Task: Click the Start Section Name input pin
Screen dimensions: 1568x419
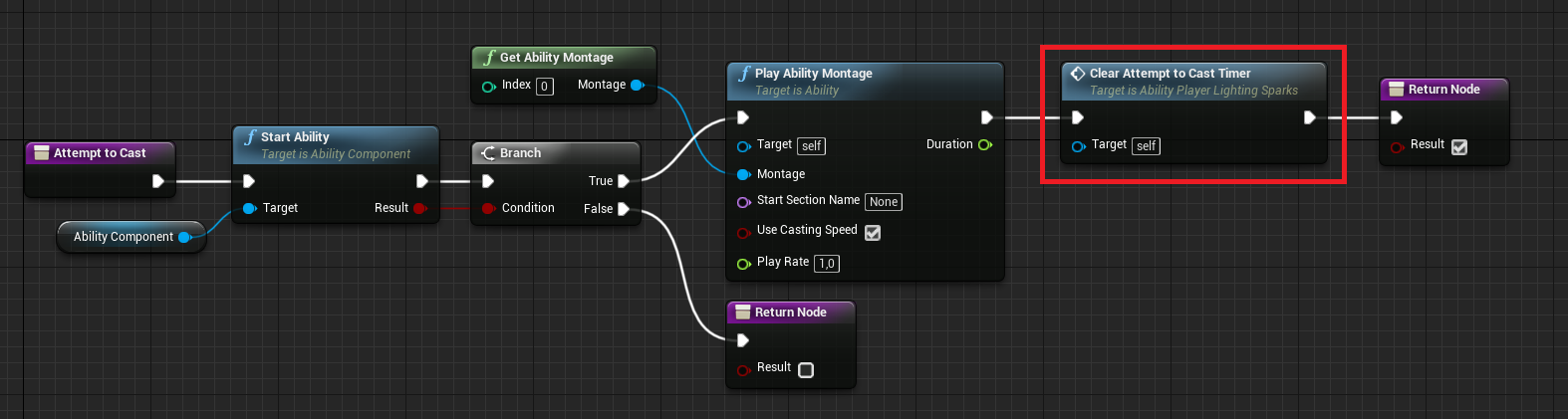Action: click(x=743, y=202)
